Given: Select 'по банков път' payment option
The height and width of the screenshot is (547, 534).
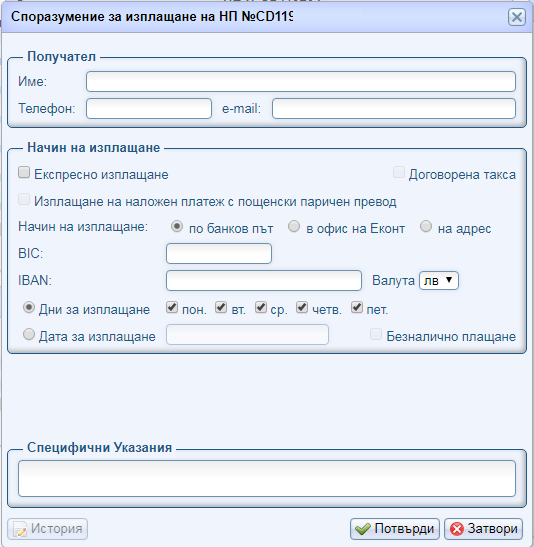Looking at the screenshot, I should [x=177, y=227].
